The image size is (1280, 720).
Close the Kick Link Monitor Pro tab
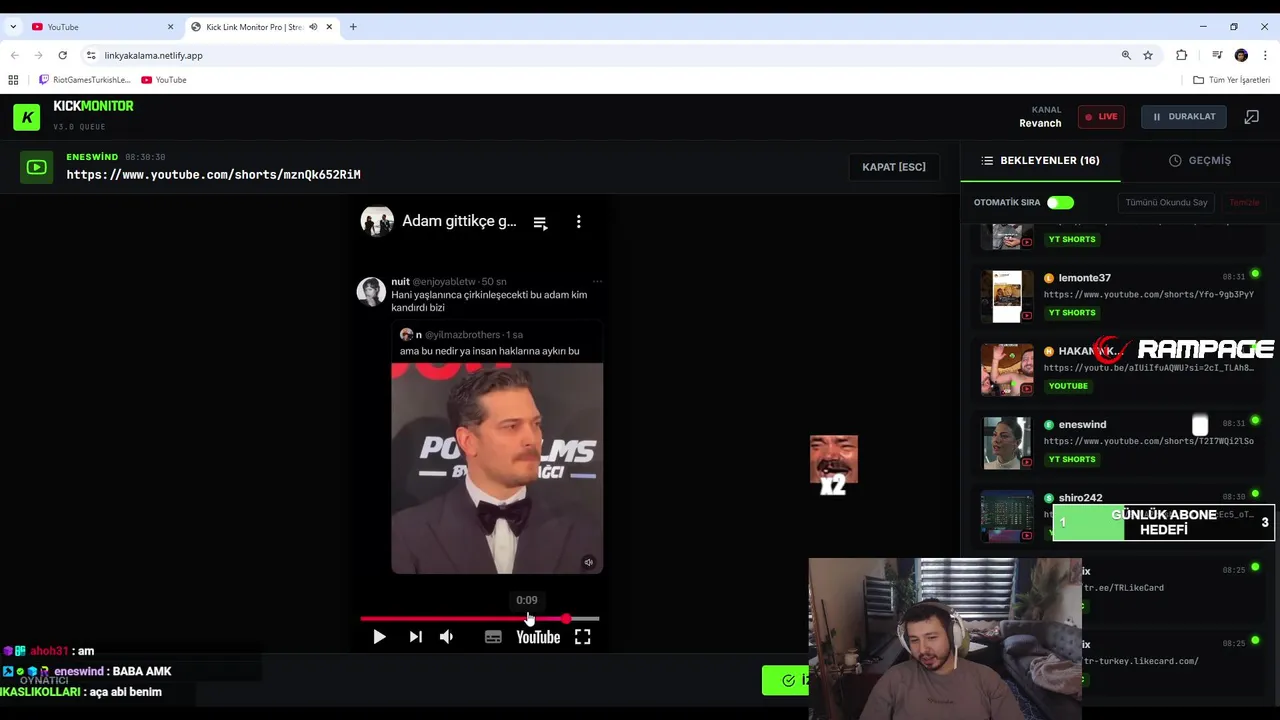click(329, 27)
